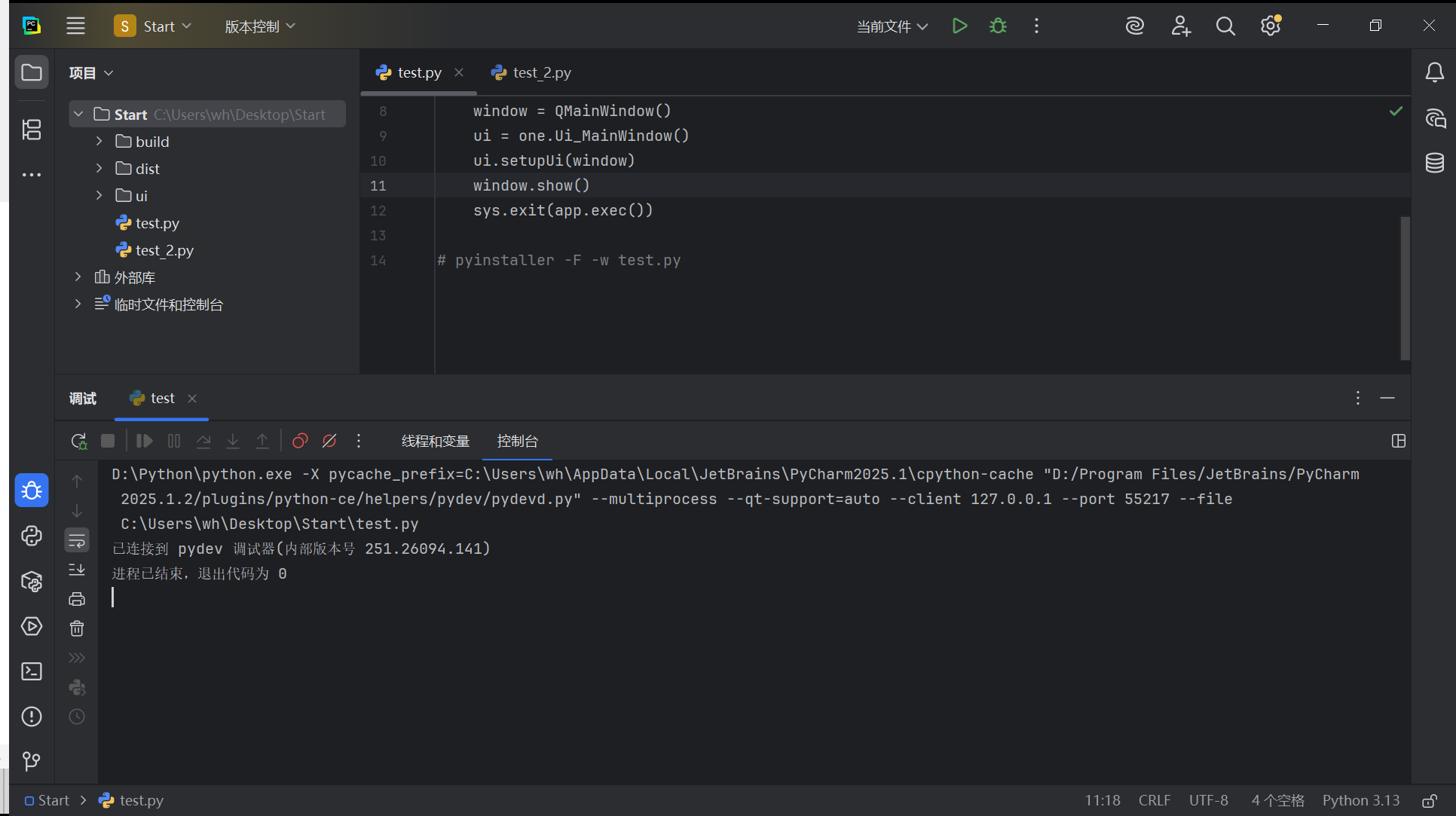Click the editor vertical scrollbar

tap(1405, 288)
